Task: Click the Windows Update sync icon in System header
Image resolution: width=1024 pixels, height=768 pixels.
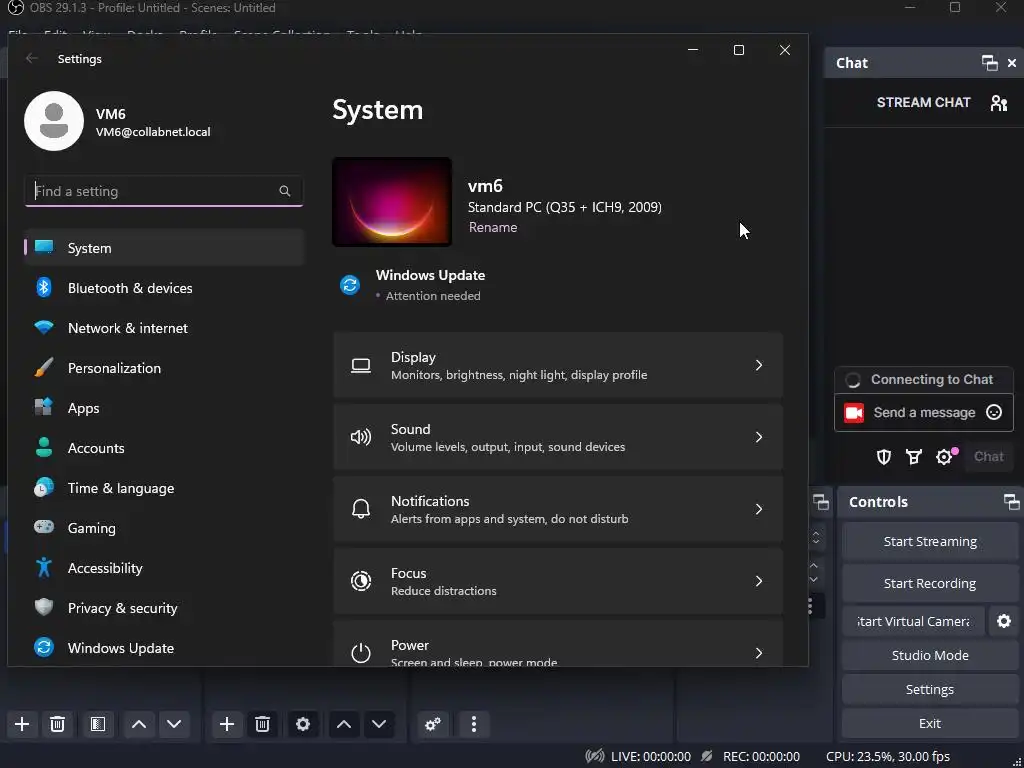Action: point(350,285)
